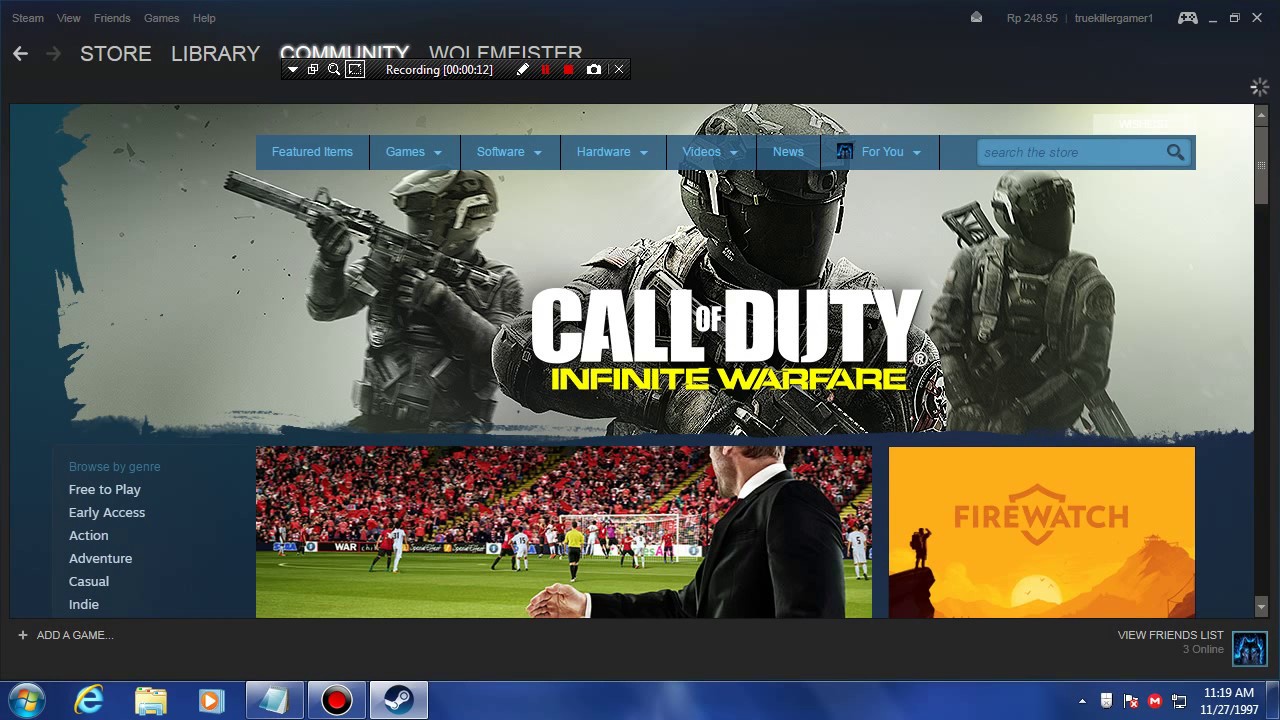Switch to the LIBRARY tab
Image resolution: width=1280 pixels, height=720 pixels.
(215, 53)
